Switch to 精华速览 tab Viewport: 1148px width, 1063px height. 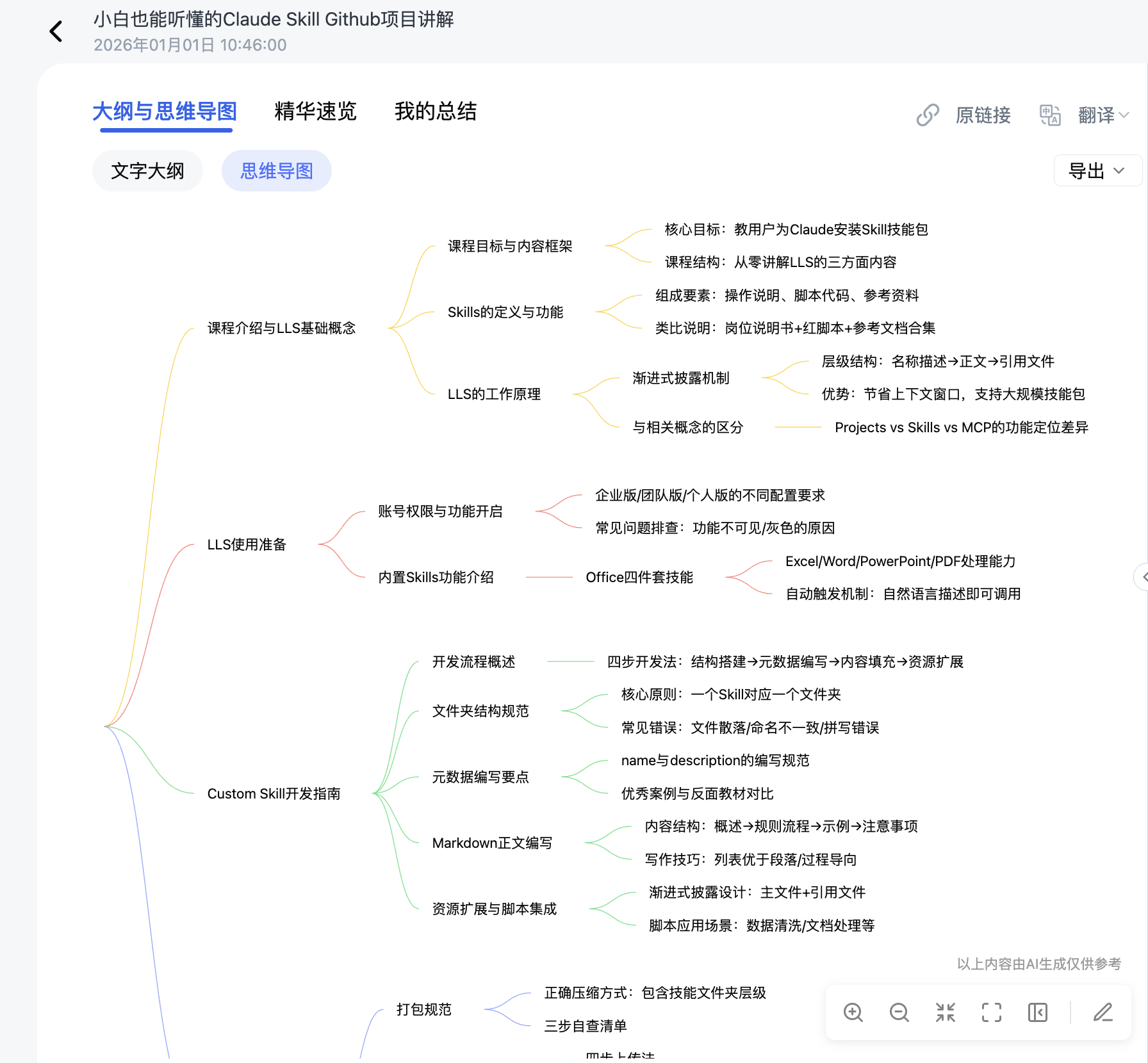316,111
